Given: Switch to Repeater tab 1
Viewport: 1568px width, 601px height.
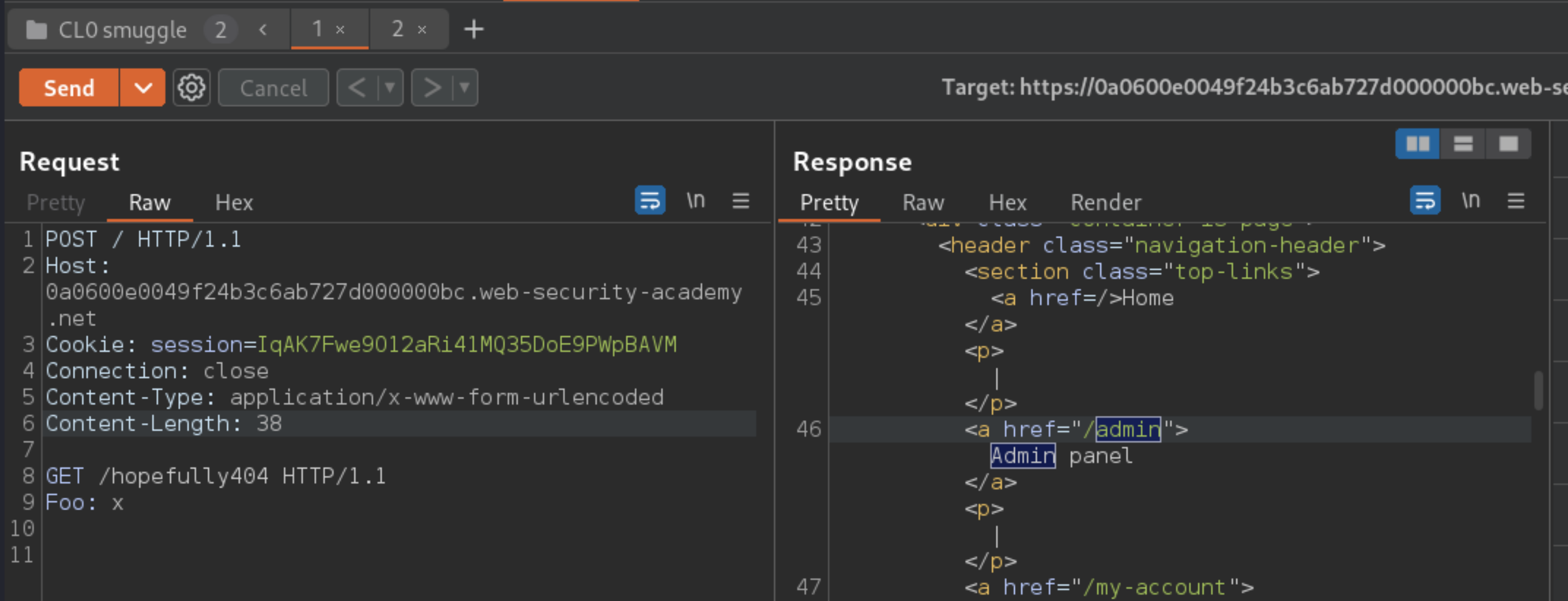Looking at the screenshot, I should click(x=317, y=29).
